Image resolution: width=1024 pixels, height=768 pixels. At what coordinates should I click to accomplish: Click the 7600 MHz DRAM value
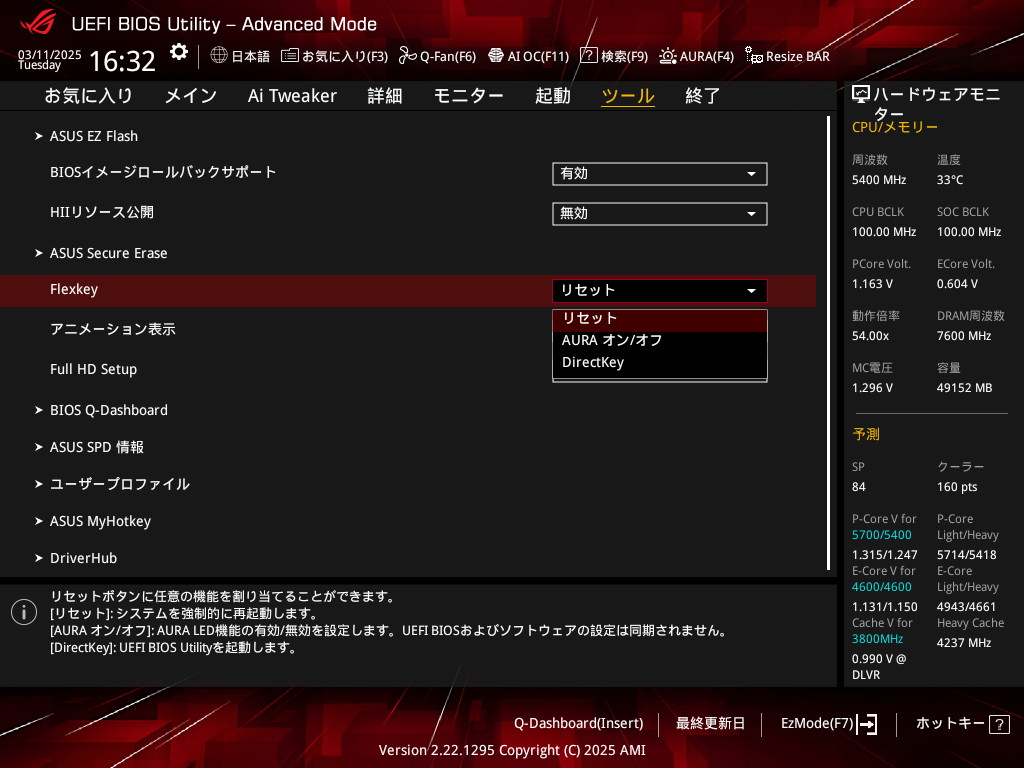tap(964, 336)
